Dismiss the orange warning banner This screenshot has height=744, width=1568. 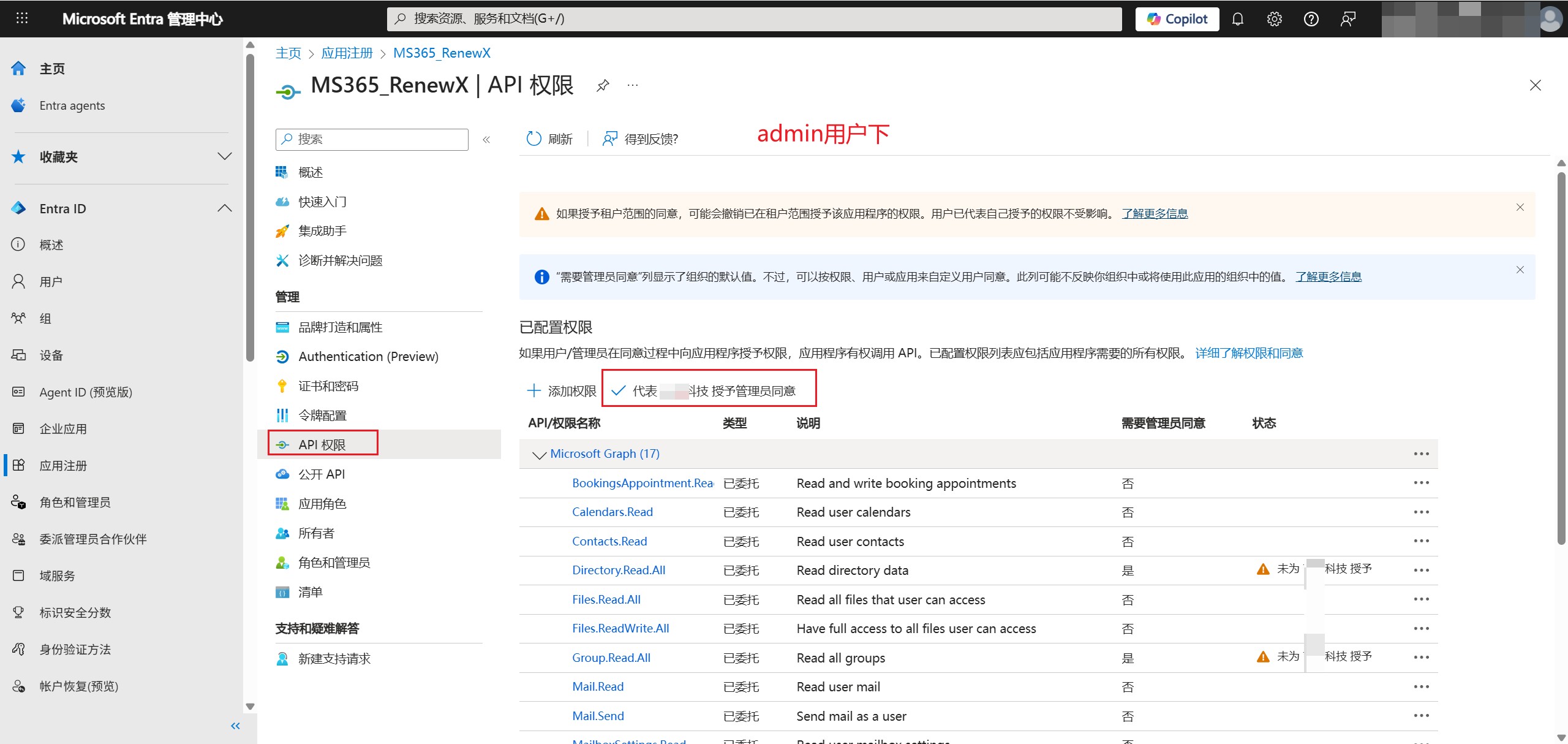1520,207
